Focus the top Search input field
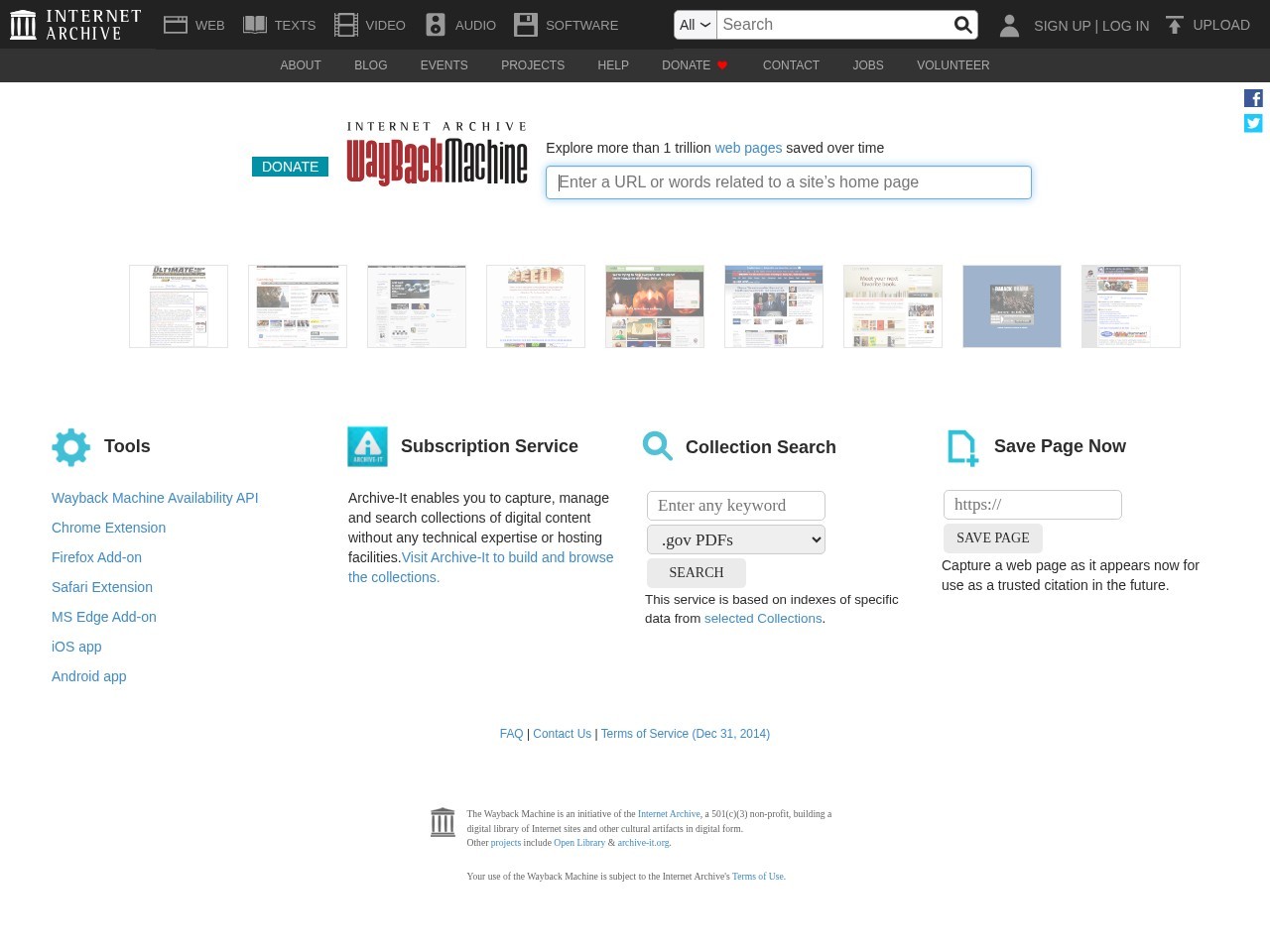 [833, 25]
